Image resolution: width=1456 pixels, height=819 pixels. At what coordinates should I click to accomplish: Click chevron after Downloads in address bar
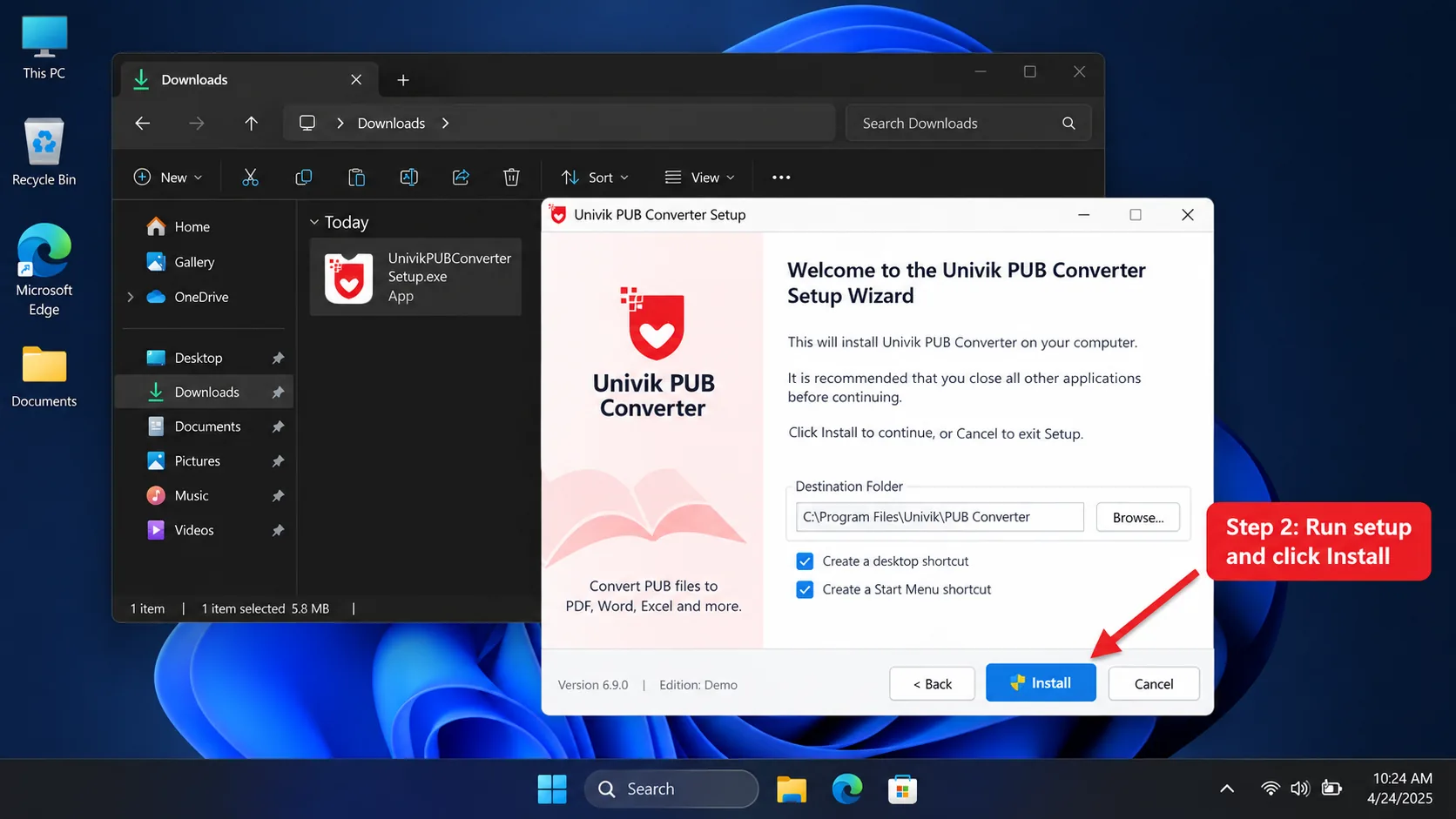click(445, 124)
